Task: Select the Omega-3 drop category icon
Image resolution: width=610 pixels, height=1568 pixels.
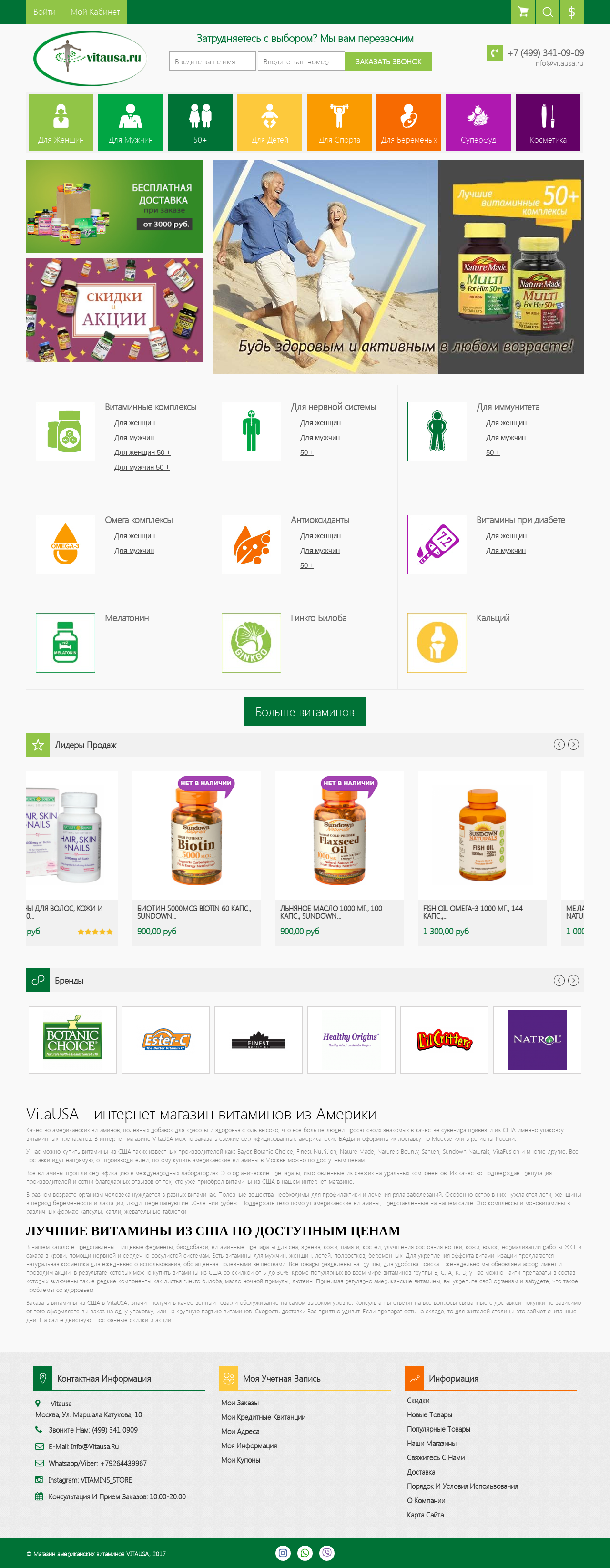Action: [66, 544]
